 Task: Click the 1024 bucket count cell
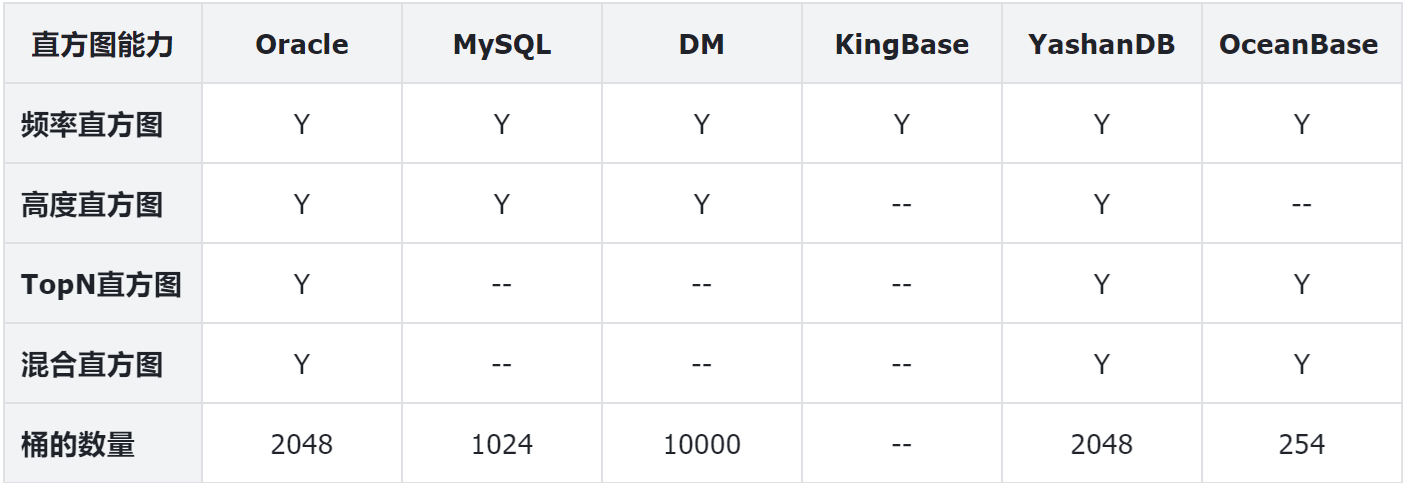pyautogui.click(x=502, y=444)
